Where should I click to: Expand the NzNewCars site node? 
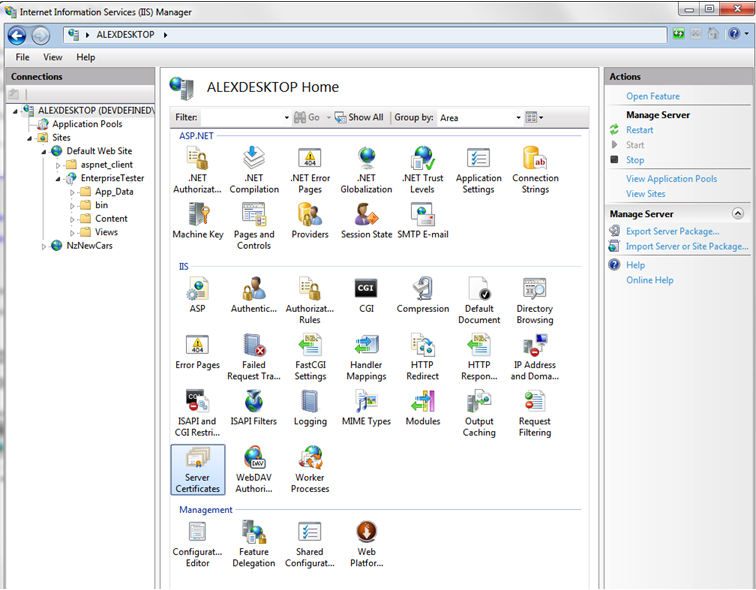44,246
